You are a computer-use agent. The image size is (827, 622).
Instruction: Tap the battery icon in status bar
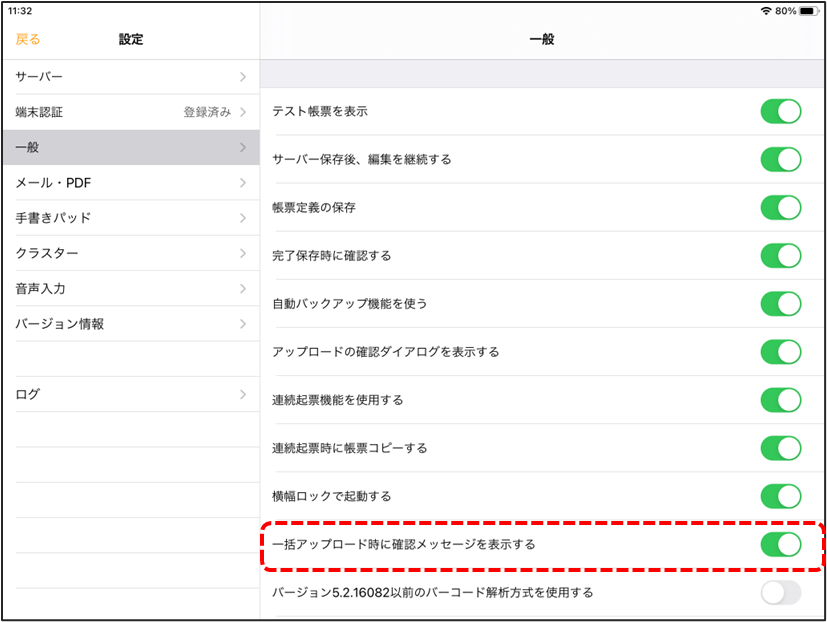(808, 10)
